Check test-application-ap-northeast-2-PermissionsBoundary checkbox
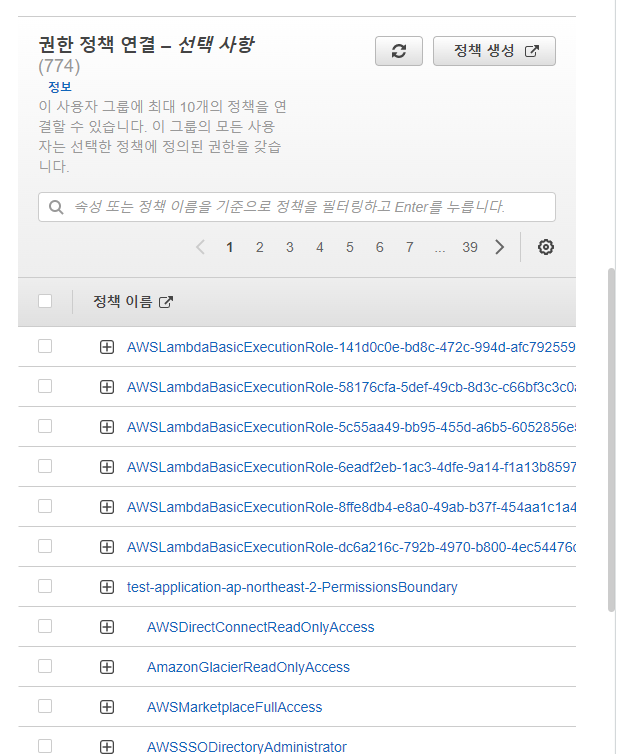 pyautogui.click(x=45, y=586)
